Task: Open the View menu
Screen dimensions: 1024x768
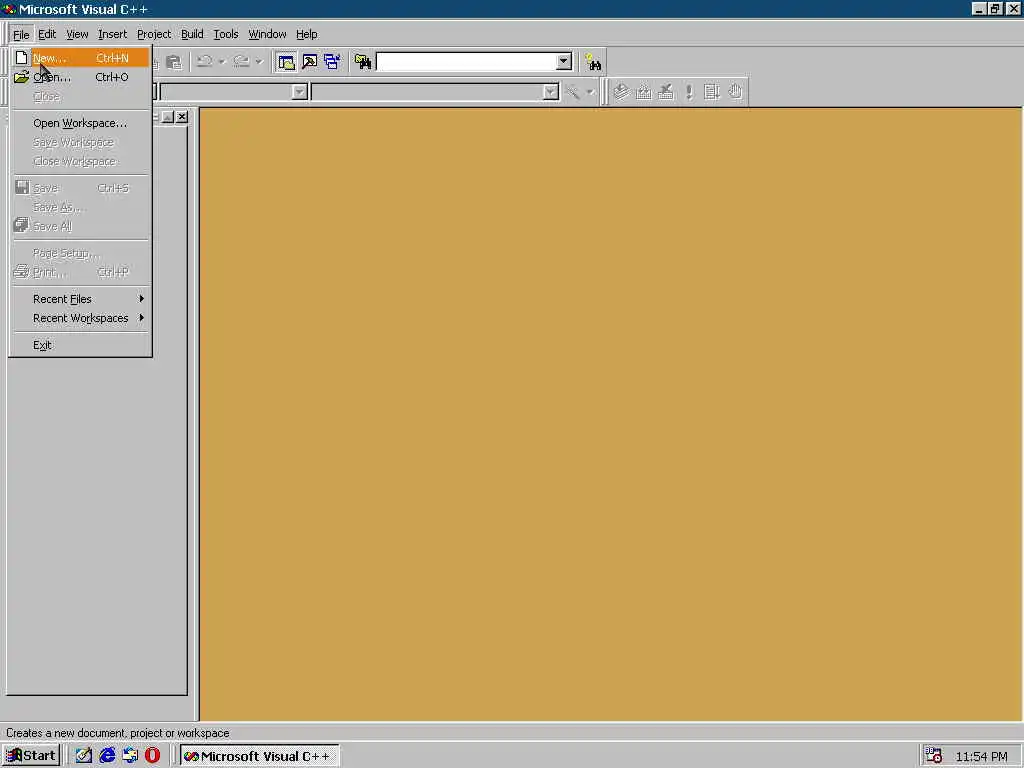Action: (x=77, y=34)
